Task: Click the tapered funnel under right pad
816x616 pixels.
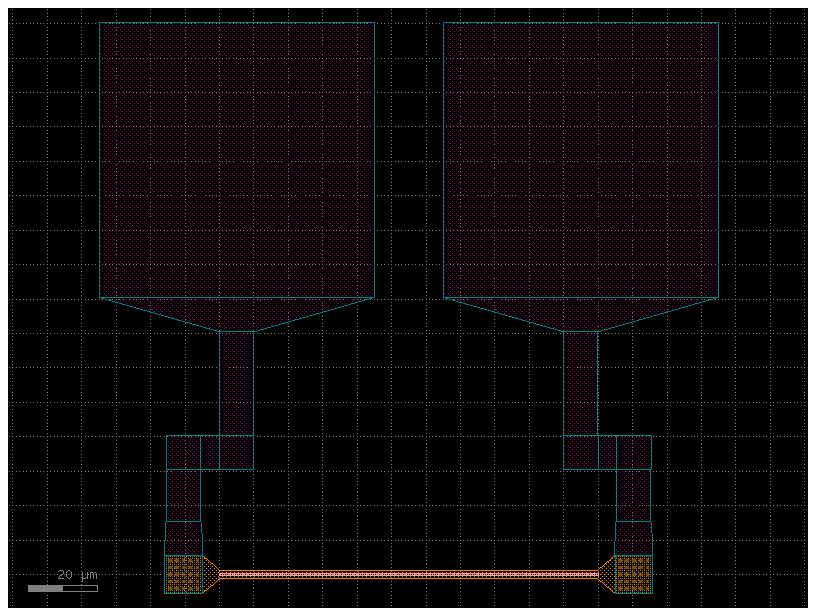Action: tap(581, 312)
